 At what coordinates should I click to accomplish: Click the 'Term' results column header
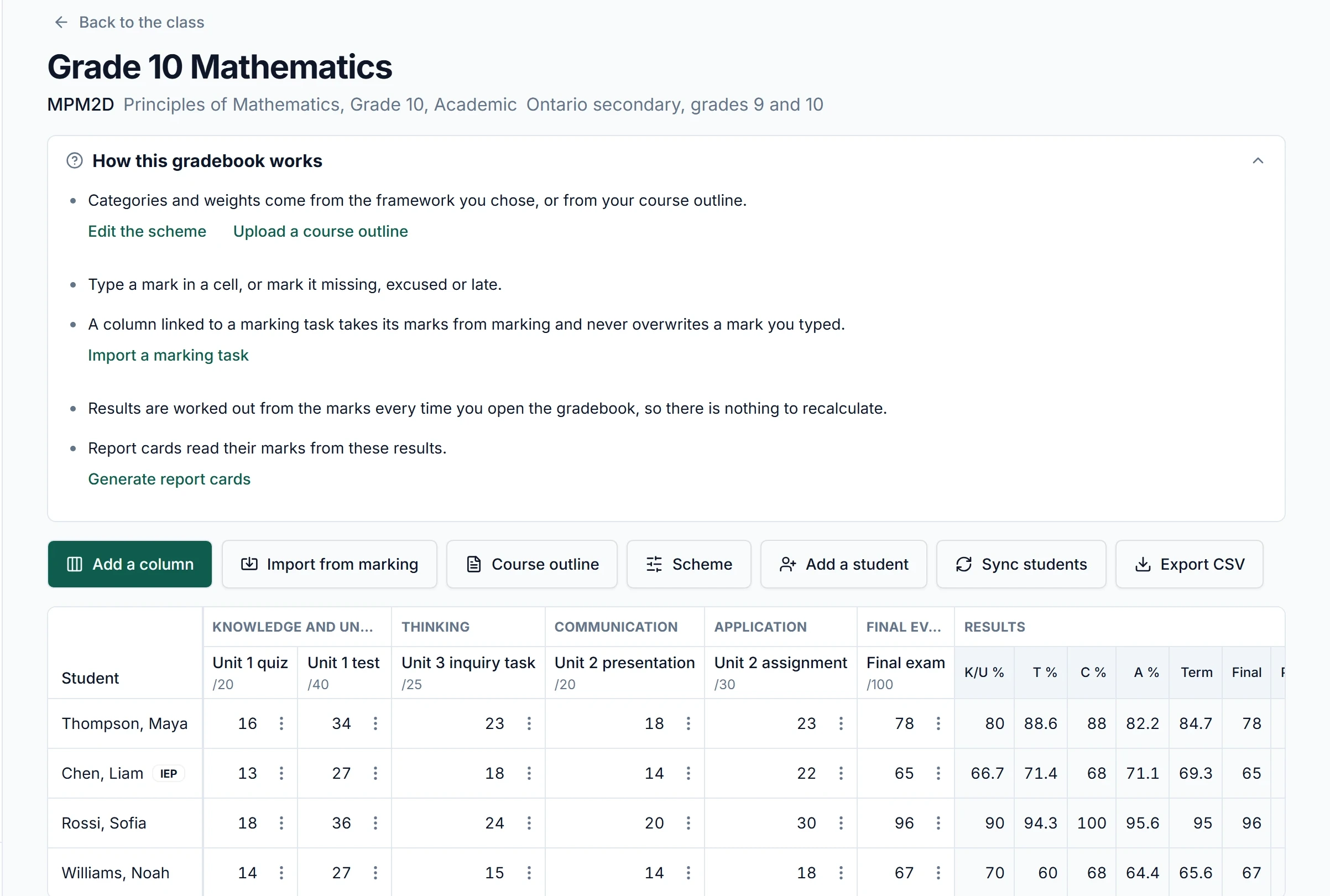(1196, 672)
